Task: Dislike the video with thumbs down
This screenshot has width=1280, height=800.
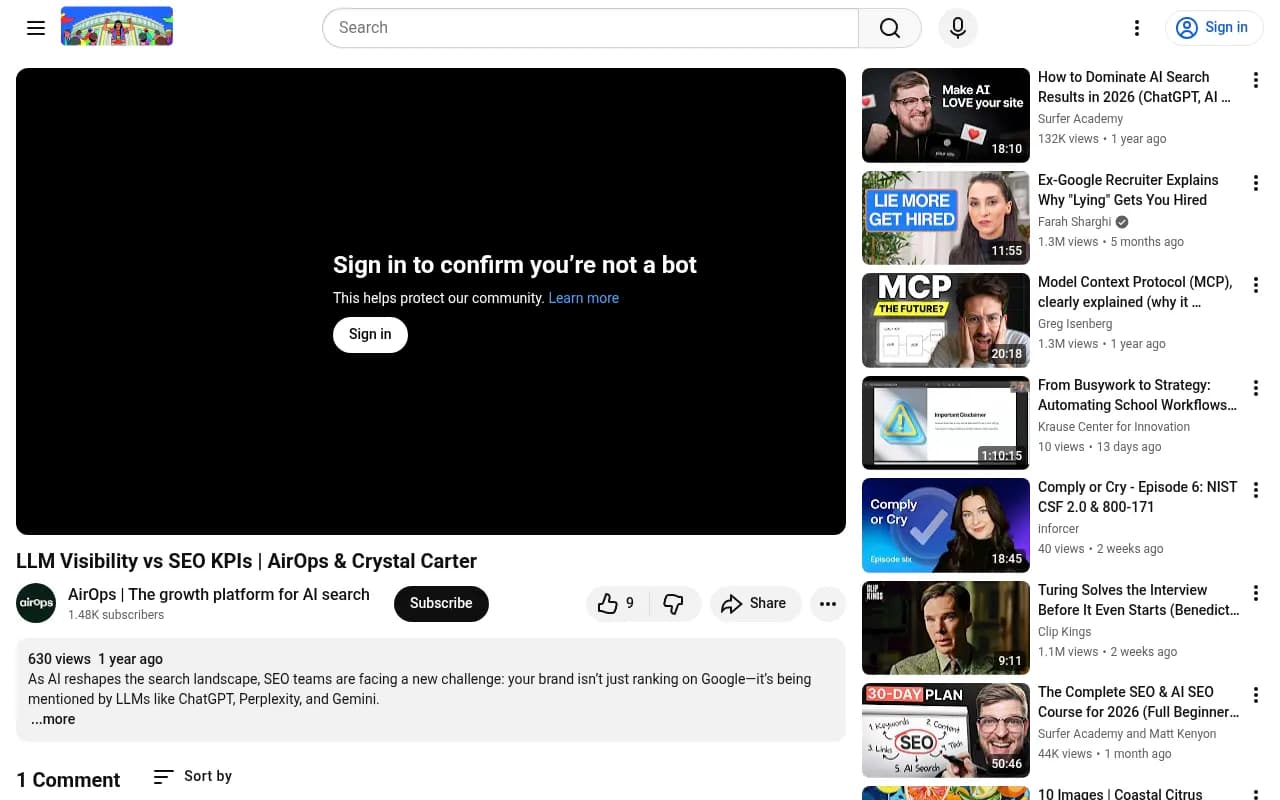Action: point(674,604)
